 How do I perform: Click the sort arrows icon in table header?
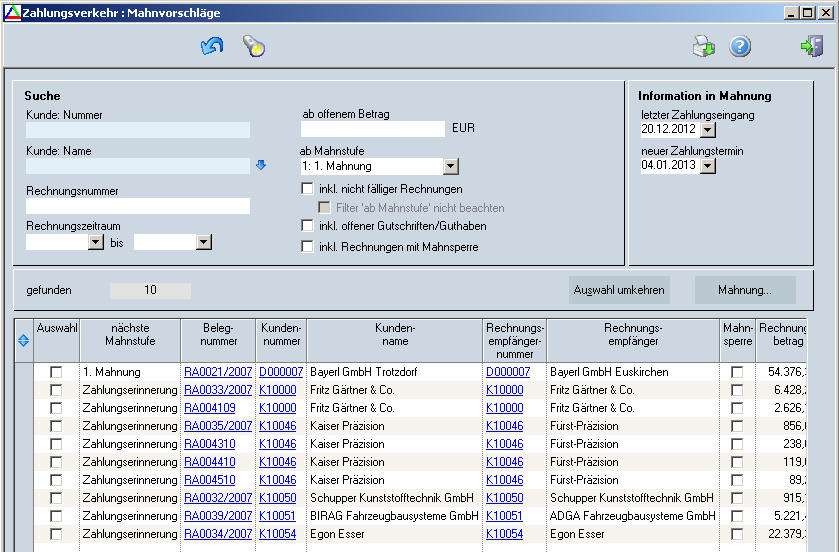[x=24, y=340]
